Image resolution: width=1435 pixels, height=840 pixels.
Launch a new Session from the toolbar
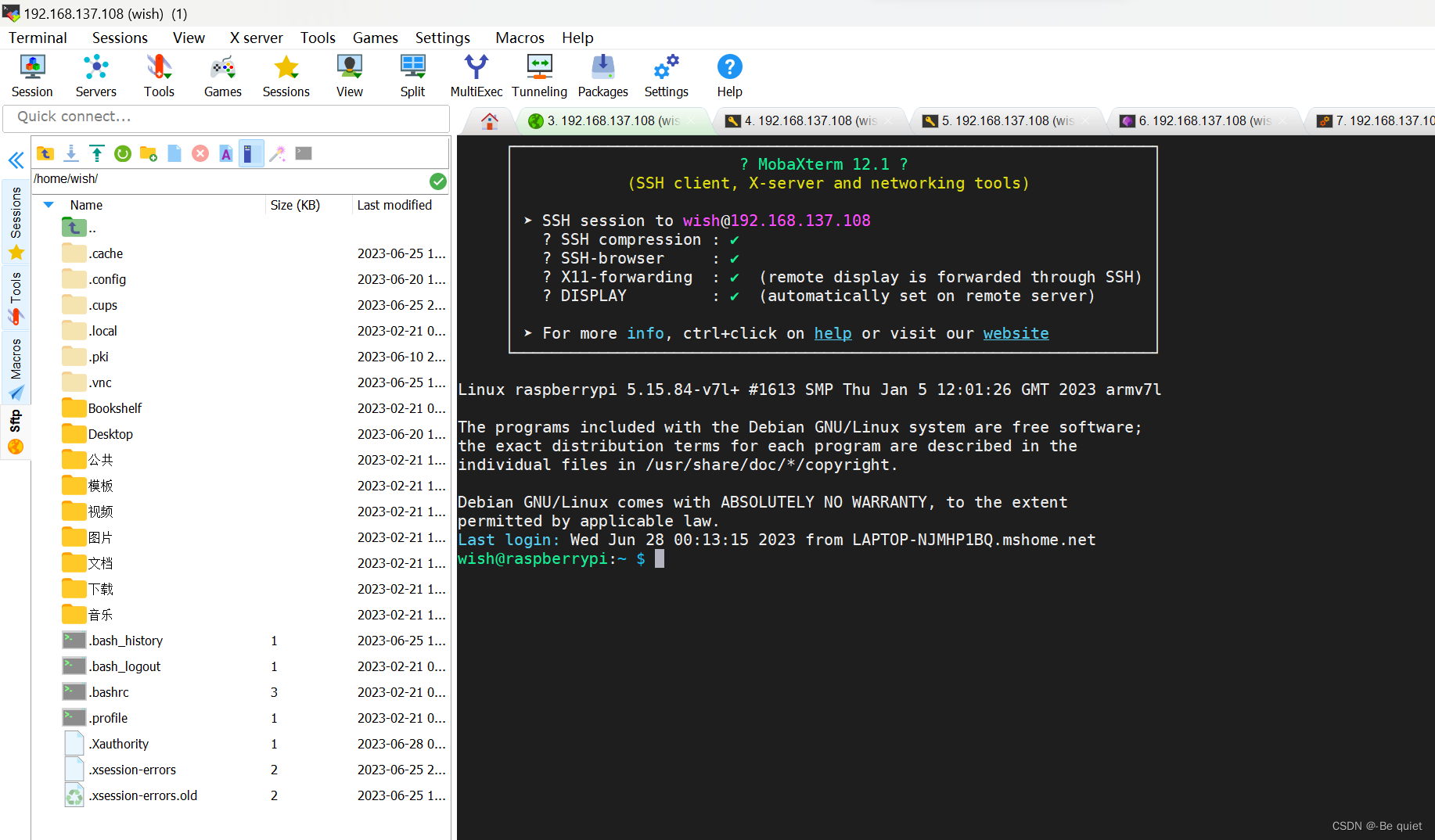(31, 74)
